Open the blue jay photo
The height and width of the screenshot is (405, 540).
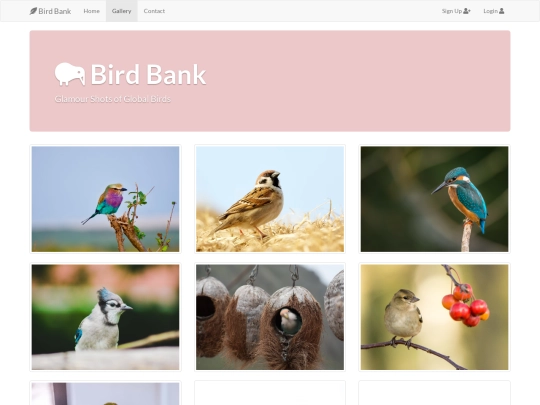[x=105, y=317]
